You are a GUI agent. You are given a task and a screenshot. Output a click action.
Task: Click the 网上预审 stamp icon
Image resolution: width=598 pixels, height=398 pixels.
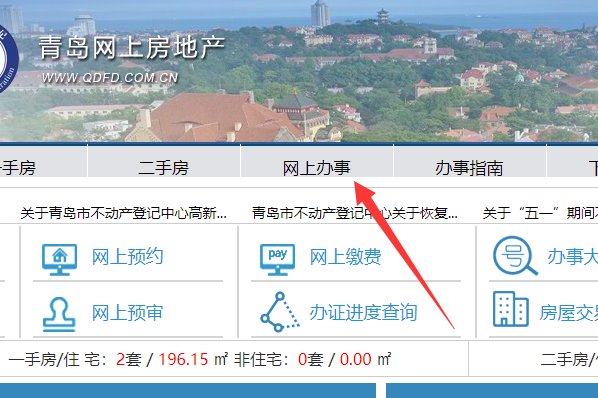[59, 314]
